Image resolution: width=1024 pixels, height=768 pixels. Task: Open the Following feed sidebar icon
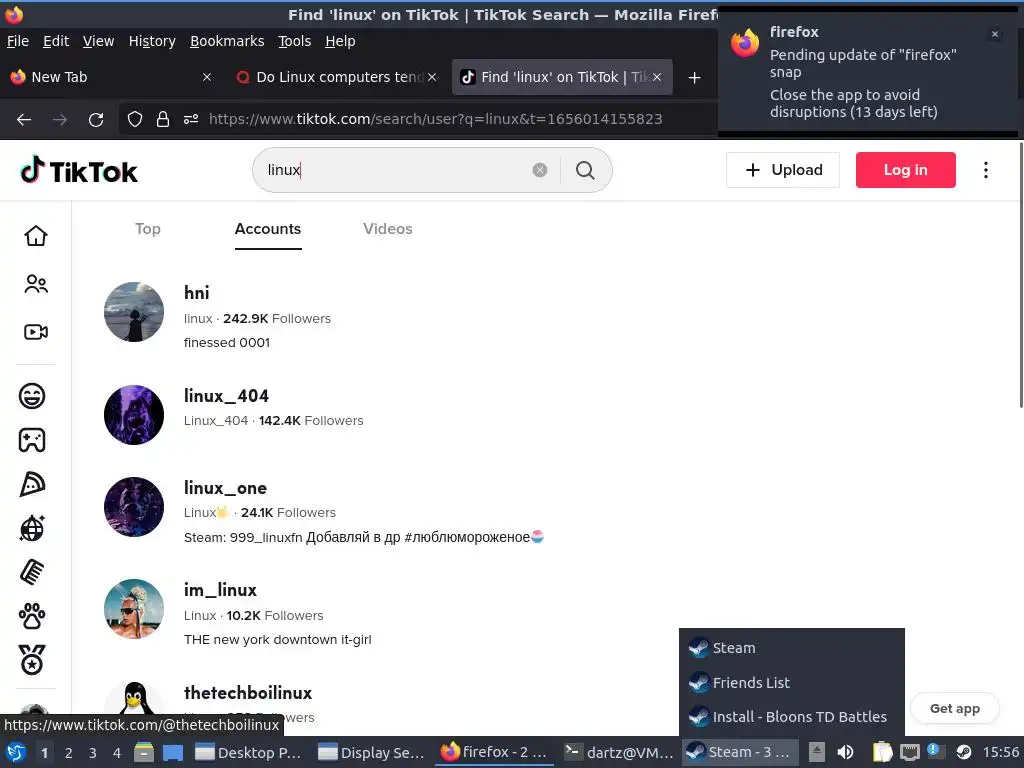tap(35, 284)
